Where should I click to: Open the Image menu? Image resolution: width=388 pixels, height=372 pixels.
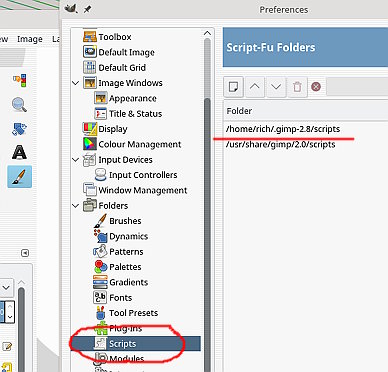click(30, 39)
